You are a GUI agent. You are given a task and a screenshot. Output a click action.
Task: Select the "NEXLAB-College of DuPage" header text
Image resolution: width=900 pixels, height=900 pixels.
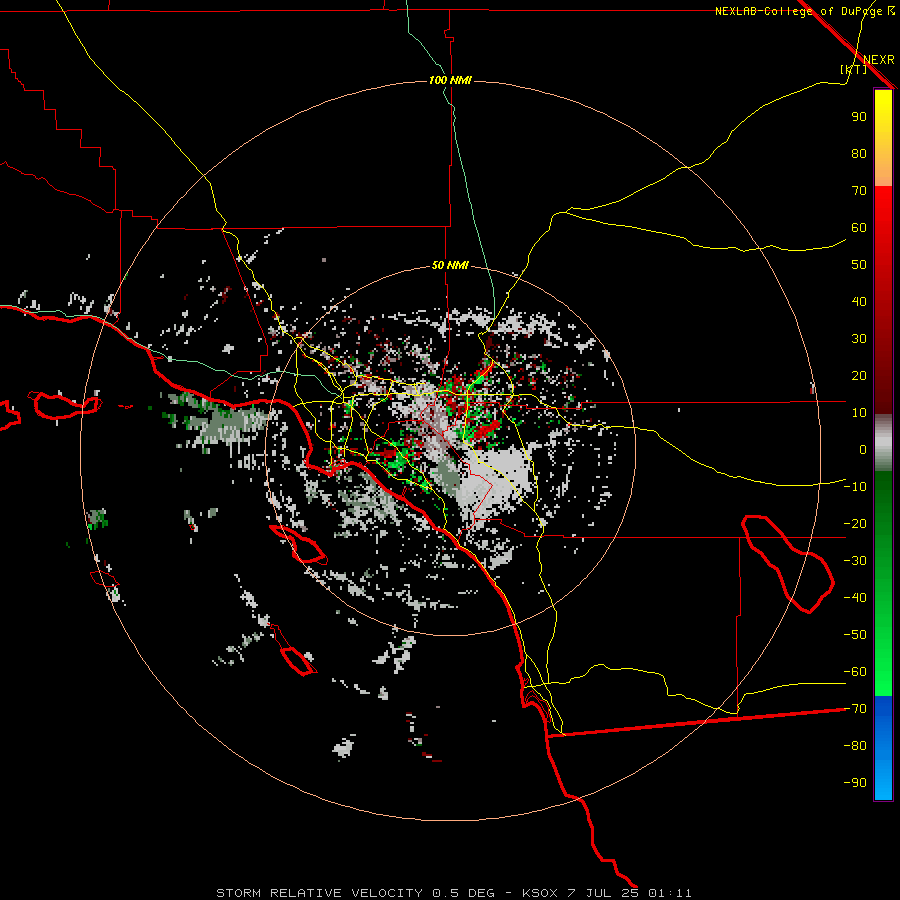click(800, 11)
